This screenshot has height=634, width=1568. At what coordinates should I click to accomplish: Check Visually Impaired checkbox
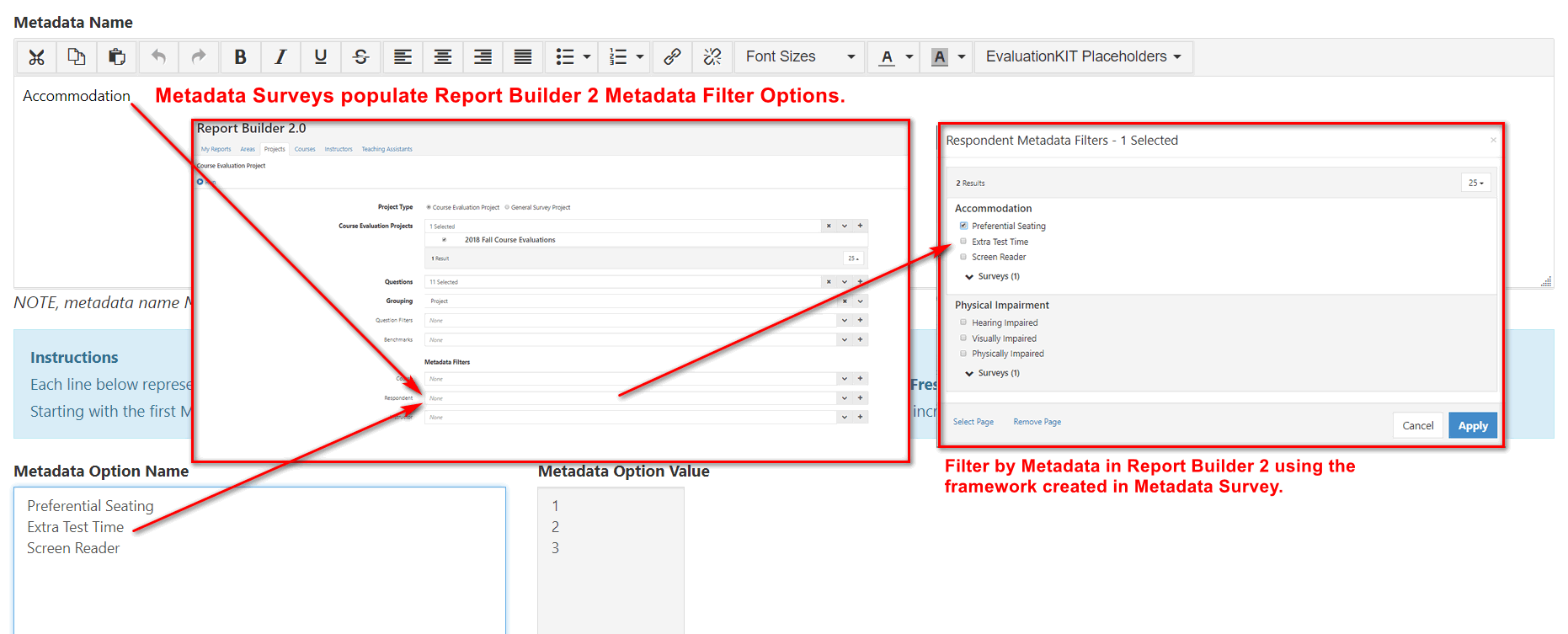click(963, 338)
